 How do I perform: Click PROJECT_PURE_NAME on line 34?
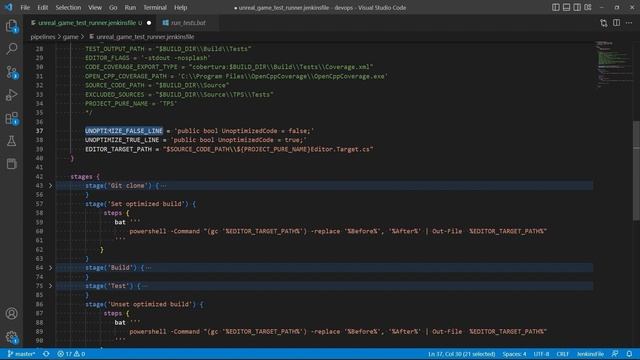[x=116, y=104]
